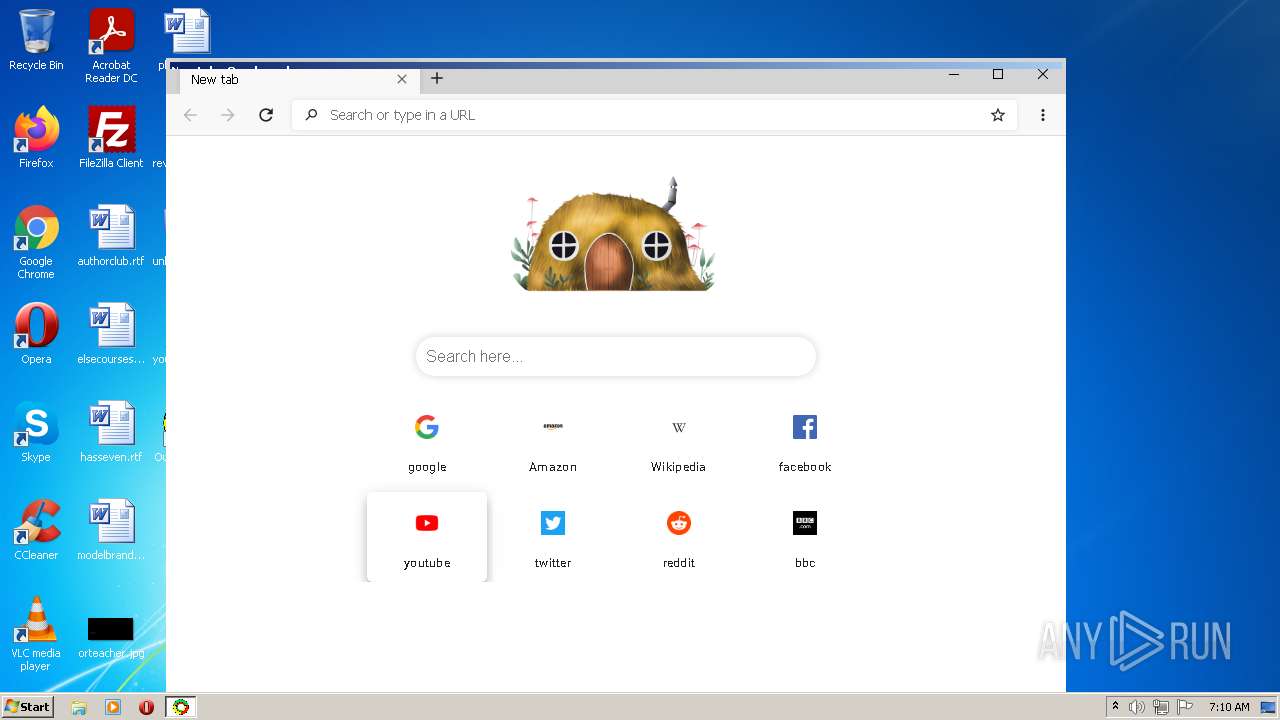Open the reddit shortcut tile
1280x720 pixels.
click(x=679, y=537)
